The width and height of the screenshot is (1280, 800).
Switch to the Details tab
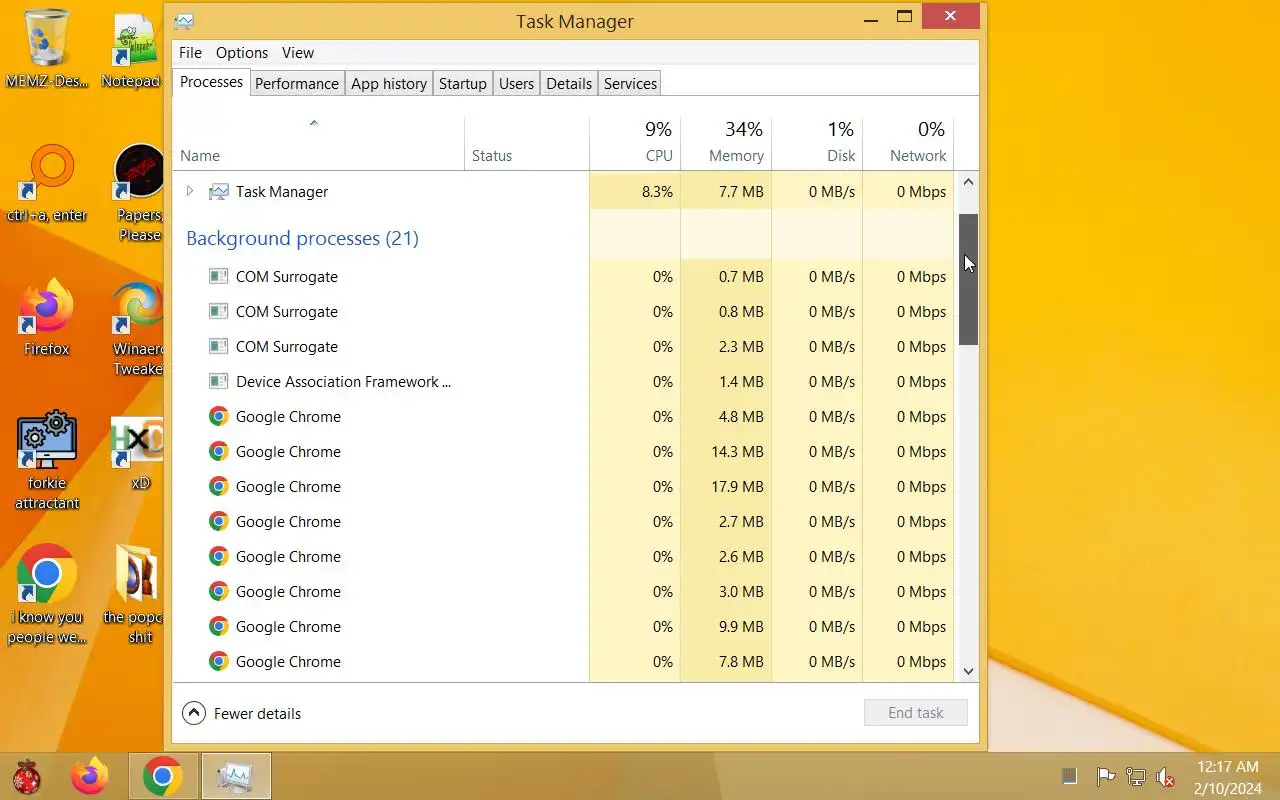pos(569,83)
